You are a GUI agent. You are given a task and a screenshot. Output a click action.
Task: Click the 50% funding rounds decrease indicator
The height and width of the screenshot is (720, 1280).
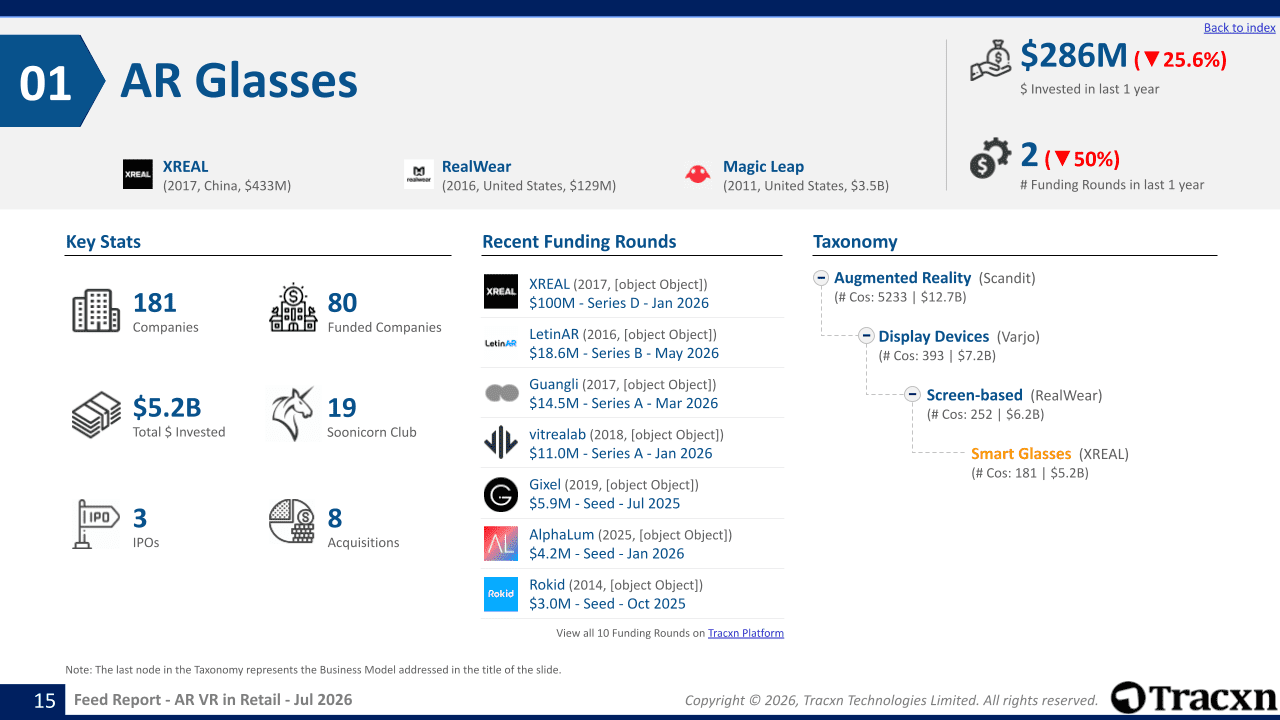(1082, 159)
